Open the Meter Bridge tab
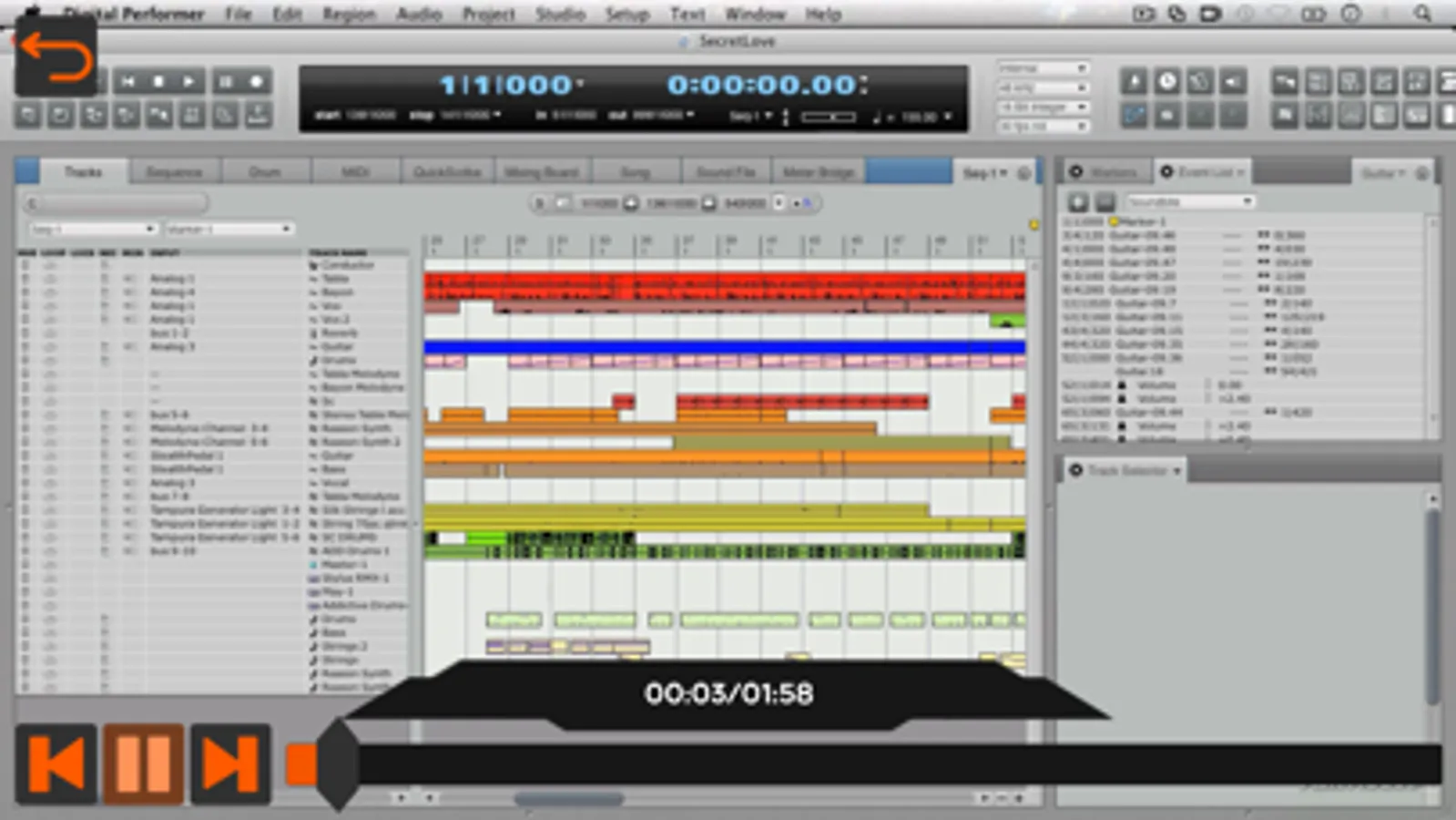1456x820 pixels. point(818,172)
